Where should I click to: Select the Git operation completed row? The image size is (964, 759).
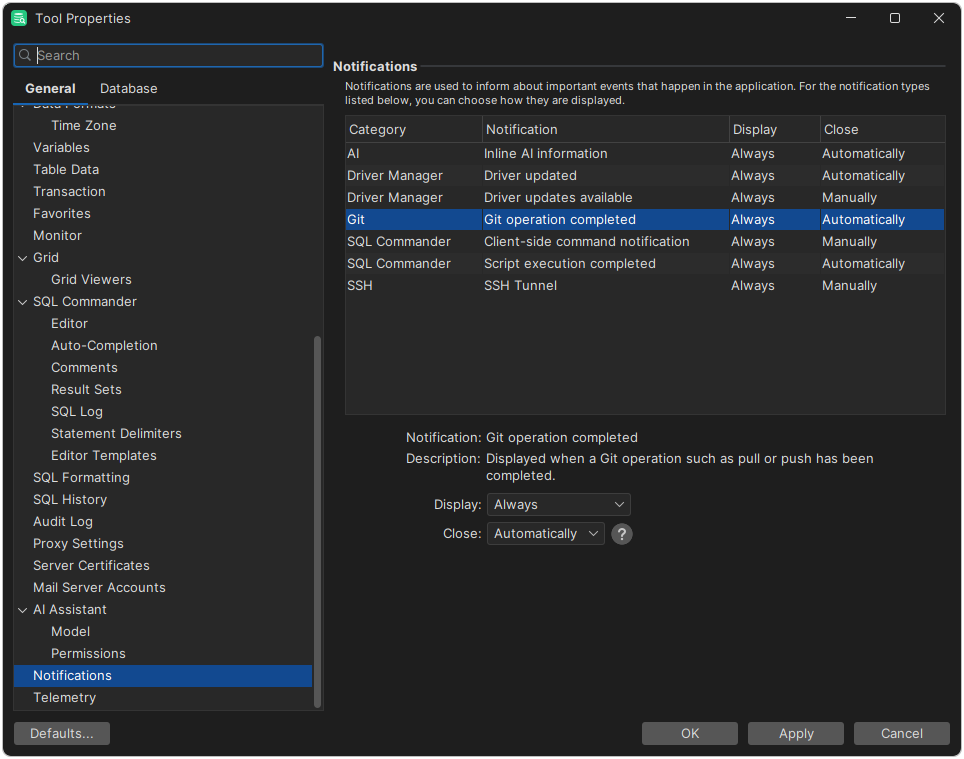645,220
